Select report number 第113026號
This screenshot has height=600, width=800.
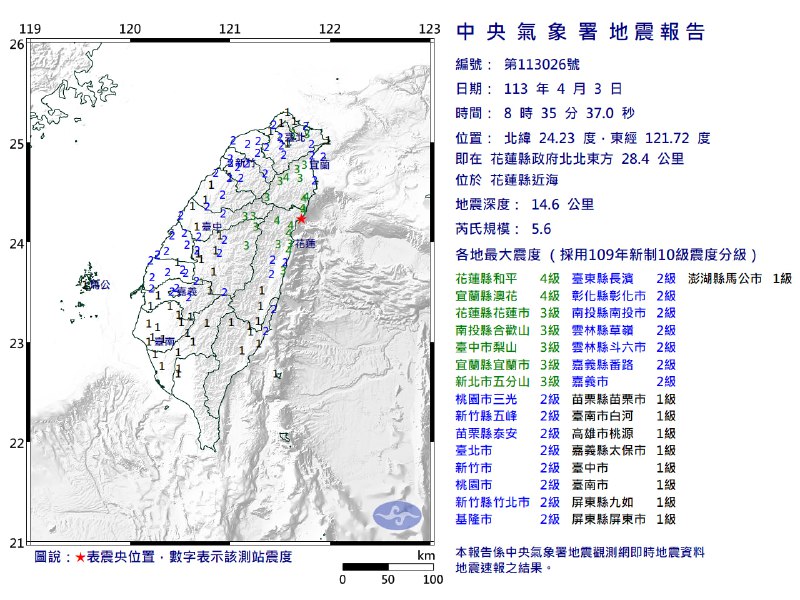tap(542, 65)
